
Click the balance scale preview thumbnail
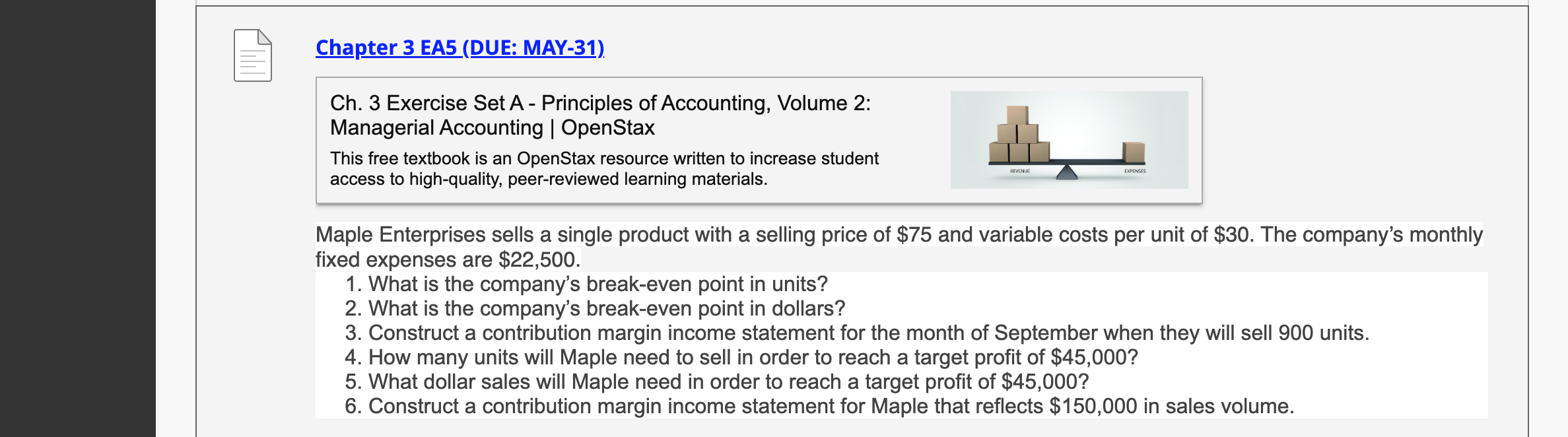click(1068, 140)
